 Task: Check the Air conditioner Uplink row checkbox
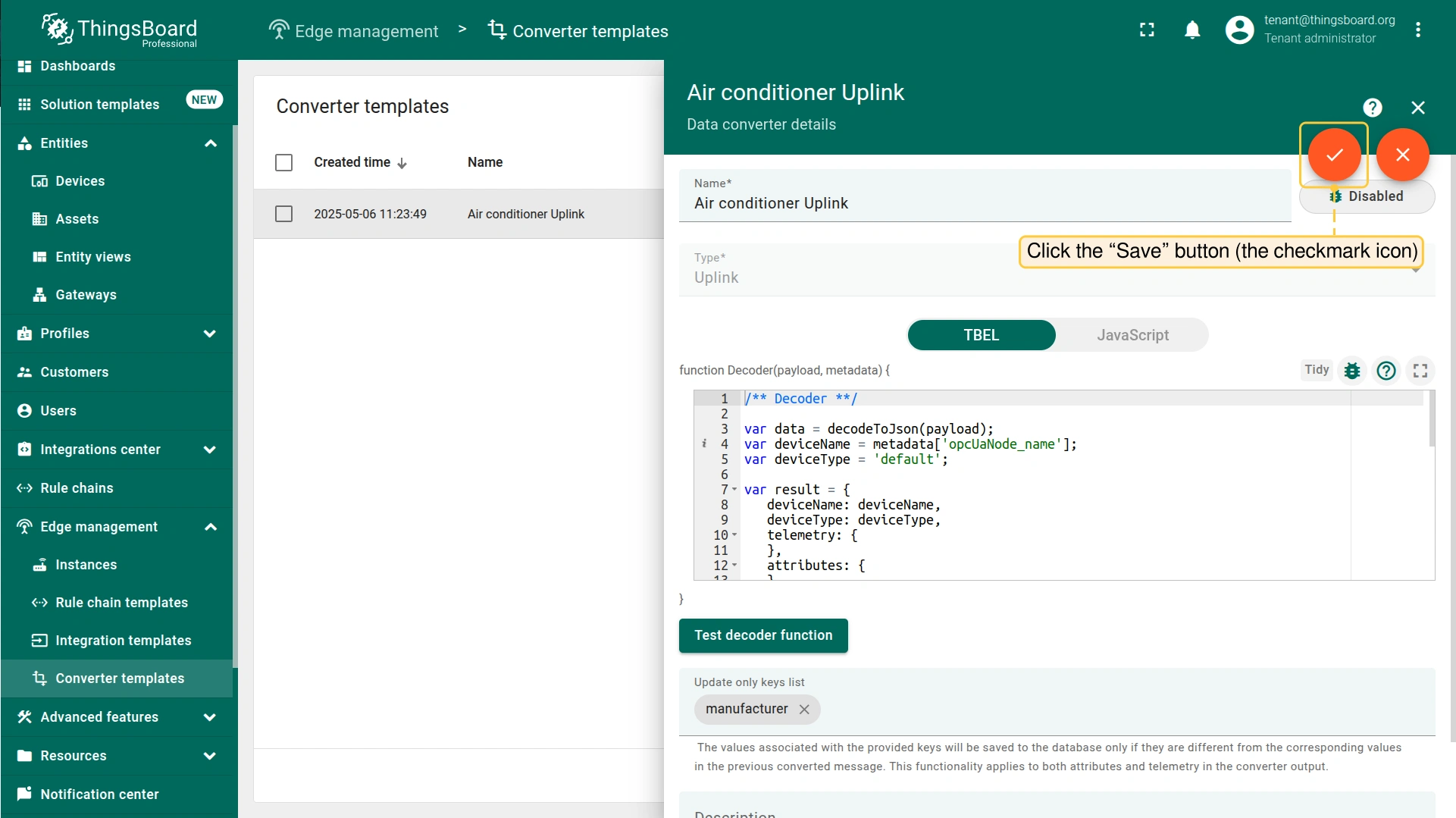click(x=283, y=214)
